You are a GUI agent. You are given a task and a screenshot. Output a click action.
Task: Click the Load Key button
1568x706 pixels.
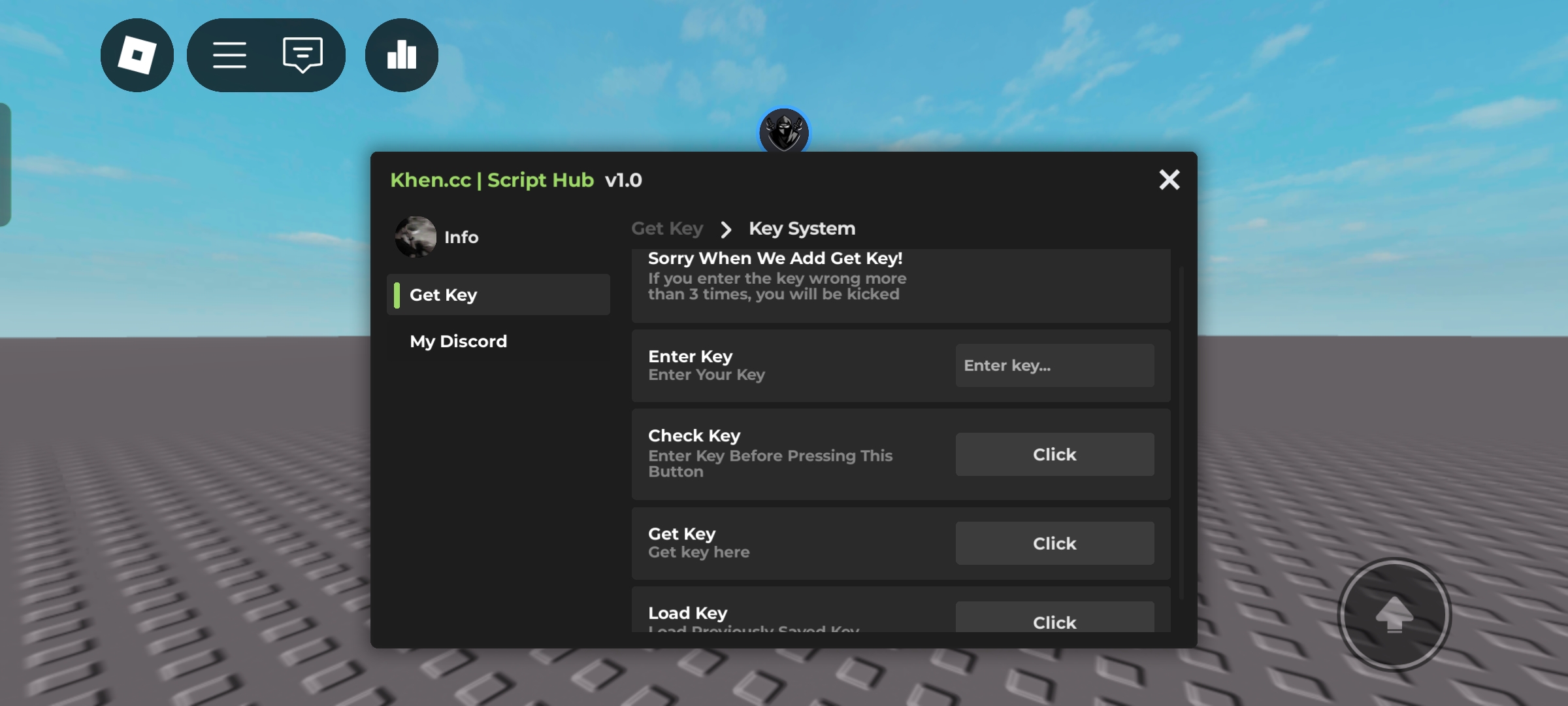pos(1054,617)
